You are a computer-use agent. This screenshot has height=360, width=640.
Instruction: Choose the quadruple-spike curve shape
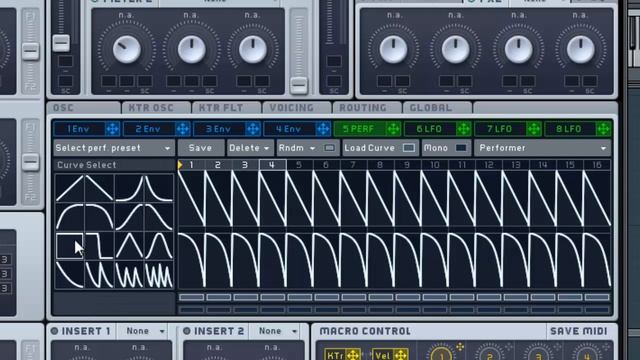pos(159,275)
